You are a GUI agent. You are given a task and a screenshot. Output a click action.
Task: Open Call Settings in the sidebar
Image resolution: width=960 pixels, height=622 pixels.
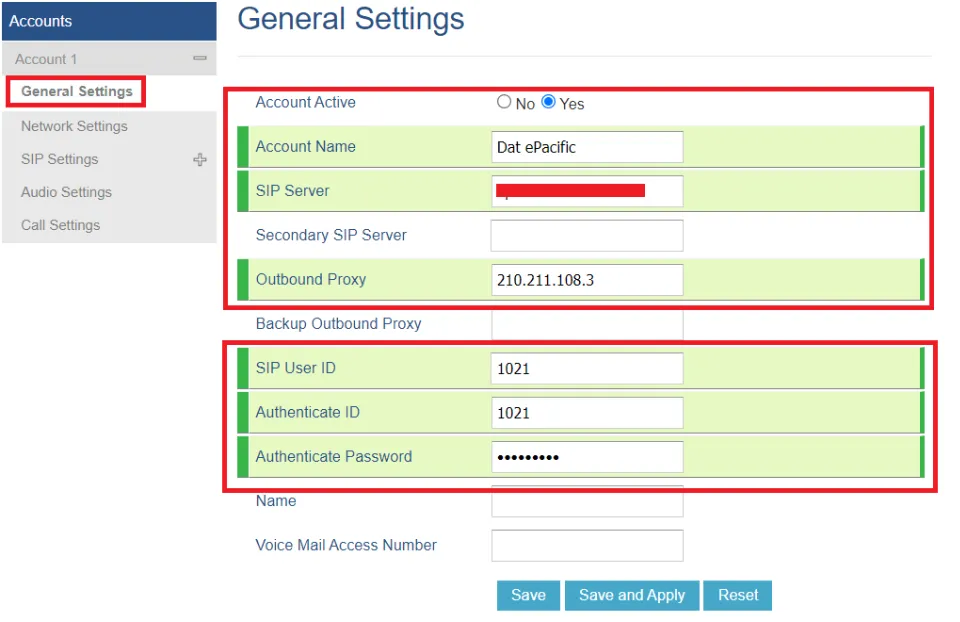(x=60, y=225)
